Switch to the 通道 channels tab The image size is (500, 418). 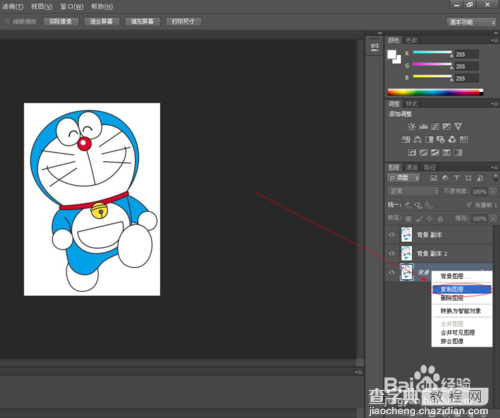[x=412, y=167]
